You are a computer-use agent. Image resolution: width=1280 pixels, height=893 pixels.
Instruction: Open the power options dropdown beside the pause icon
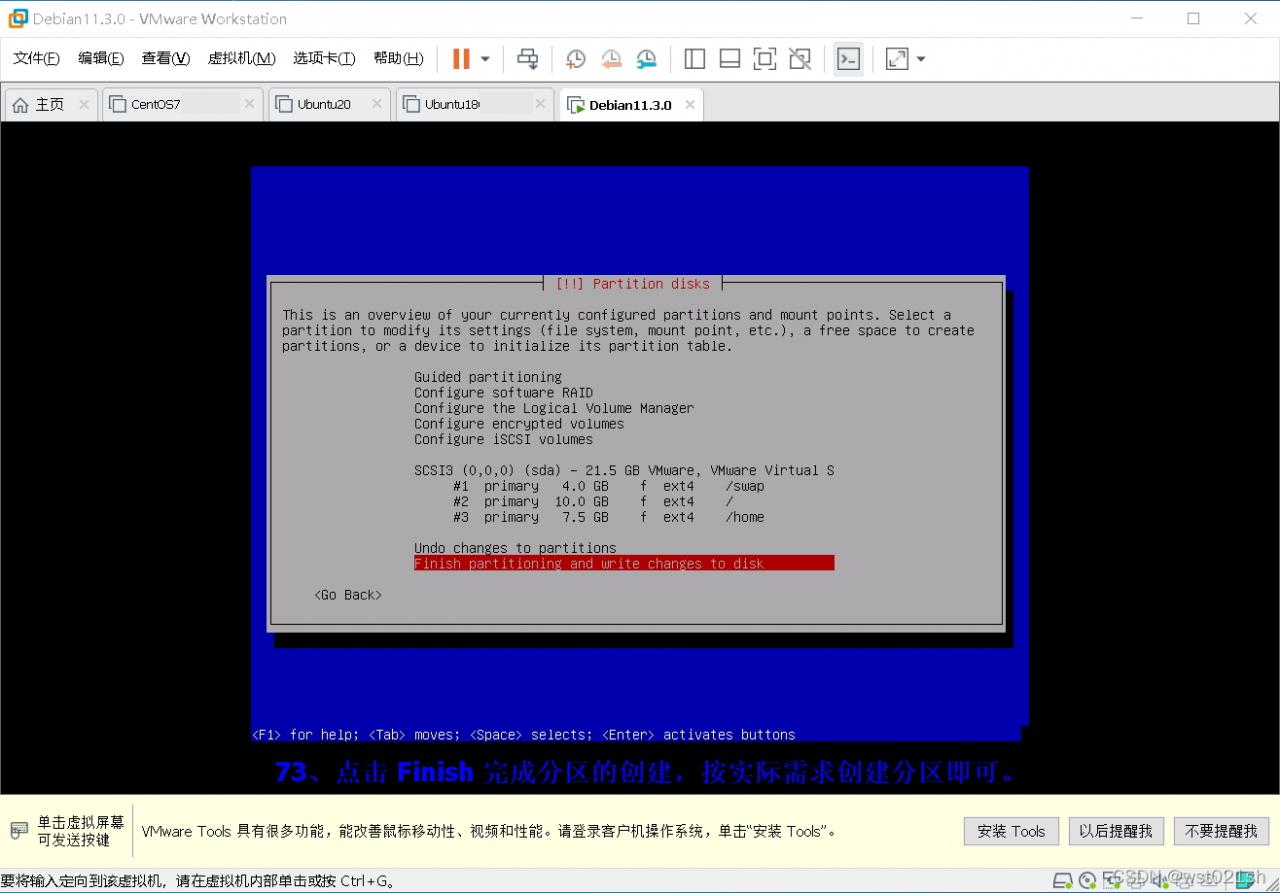tap(485, 59)
